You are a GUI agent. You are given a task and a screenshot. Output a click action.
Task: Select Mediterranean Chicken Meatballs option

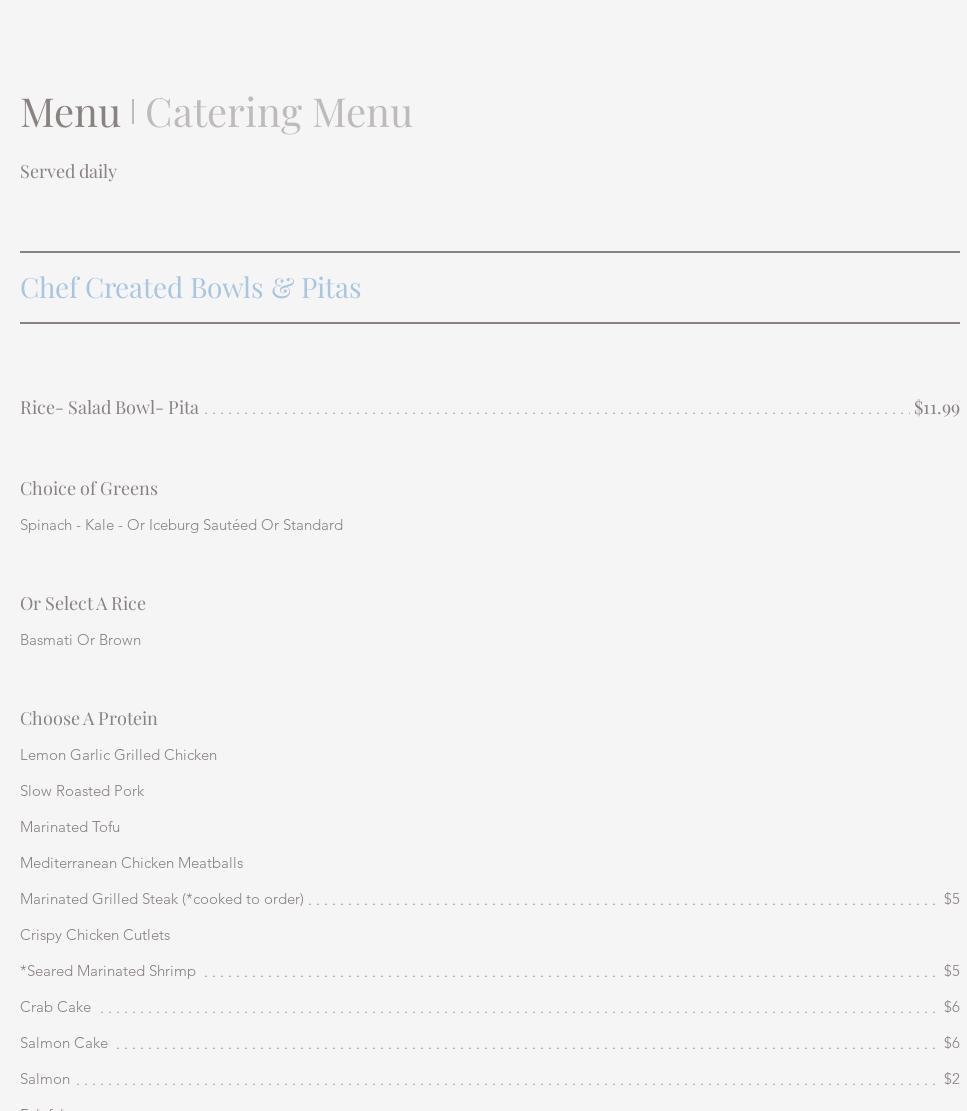pos(131,863)
